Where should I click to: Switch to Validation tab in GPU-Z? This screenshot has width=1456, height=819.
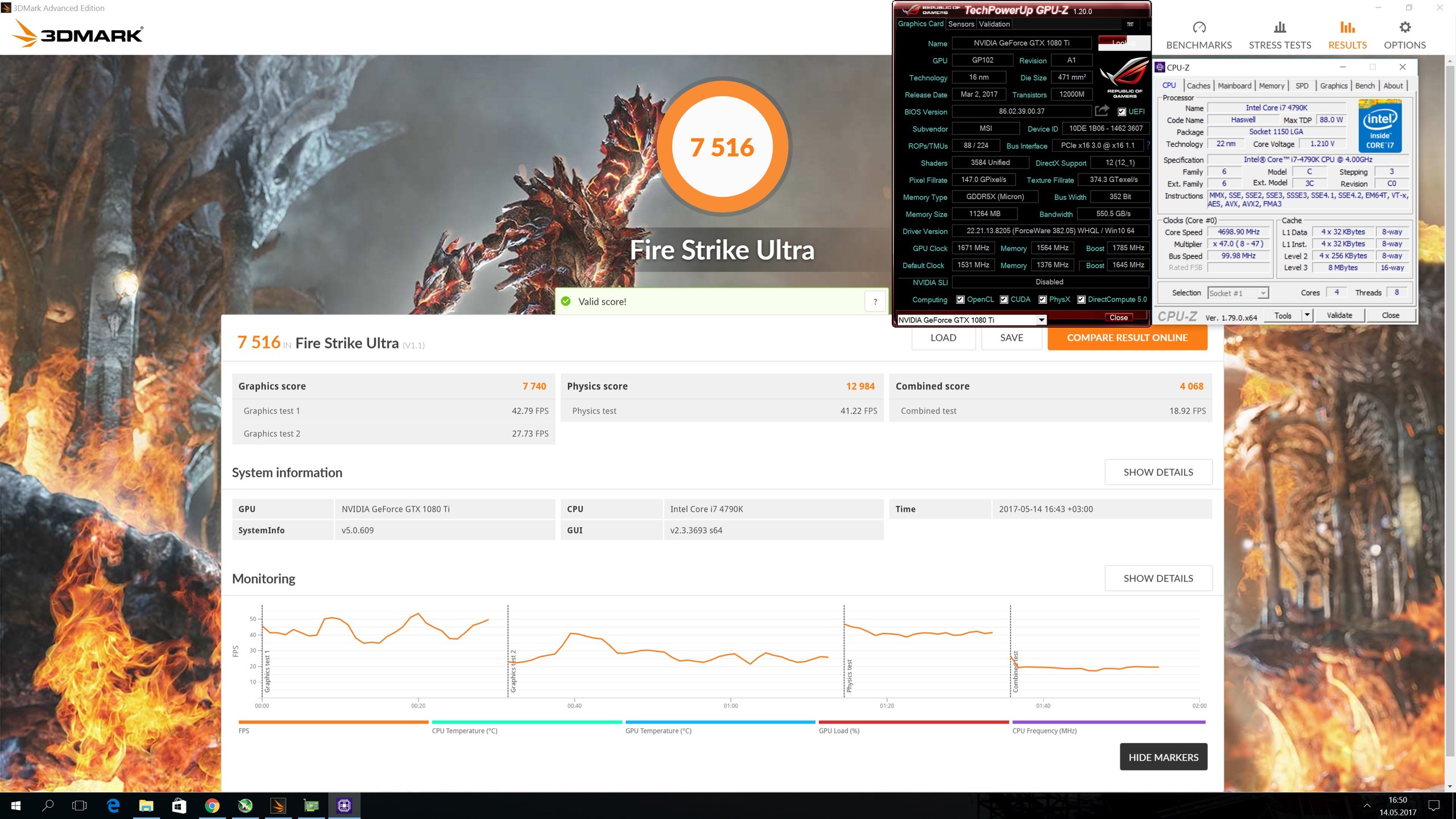click(x=994, y=24)
